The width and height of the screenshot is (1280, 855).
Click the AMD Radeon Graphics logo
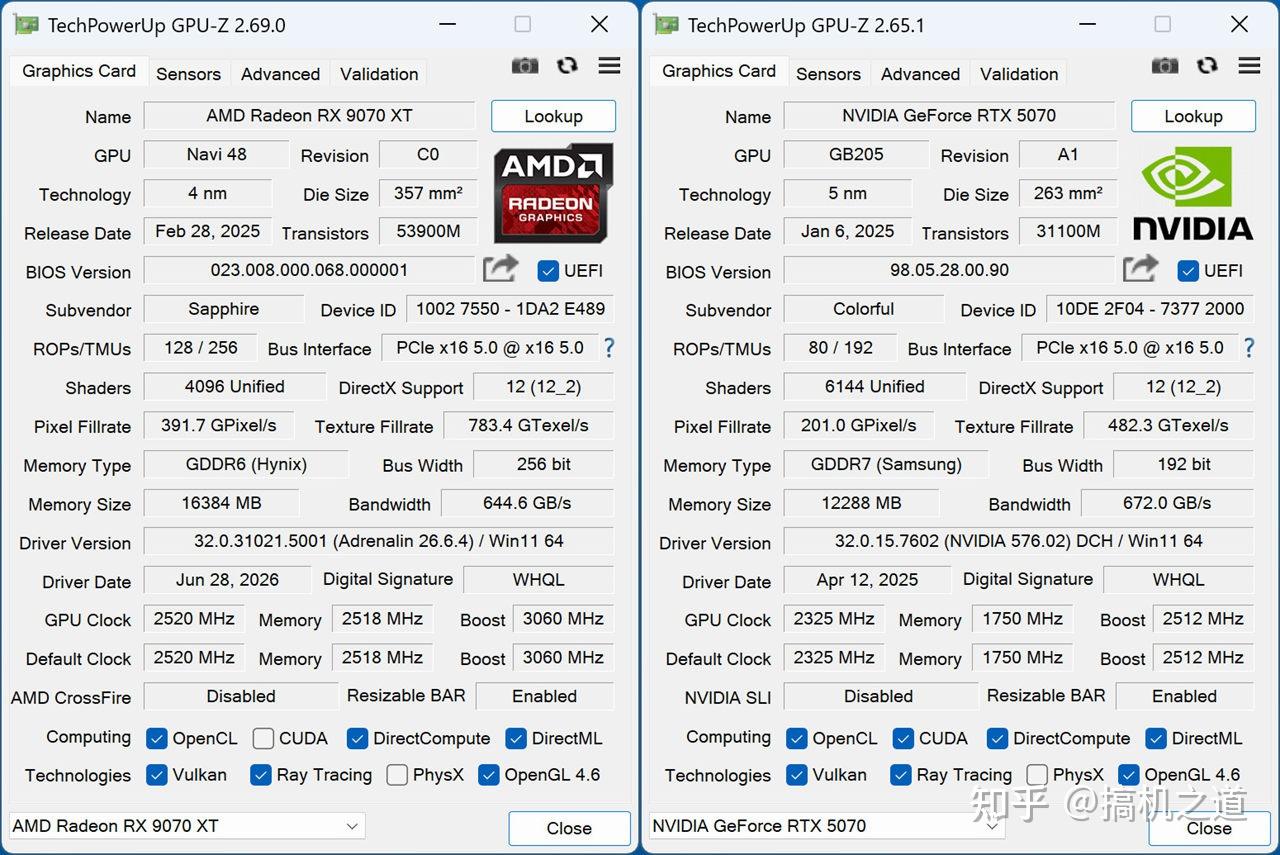(553, 193)
